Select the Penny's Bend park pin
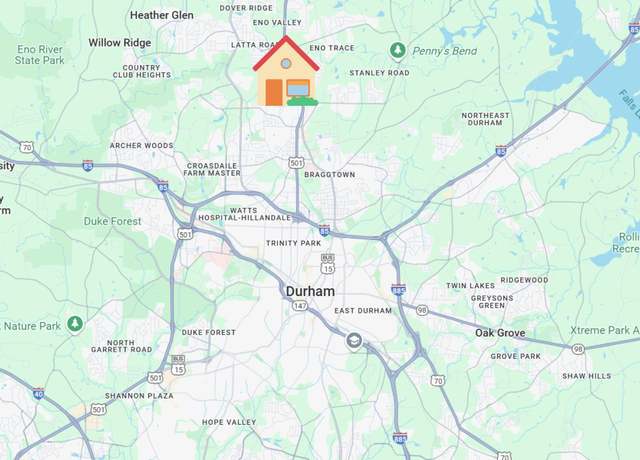The height and width of the screenshot is (460, 640). coord(397,51)
